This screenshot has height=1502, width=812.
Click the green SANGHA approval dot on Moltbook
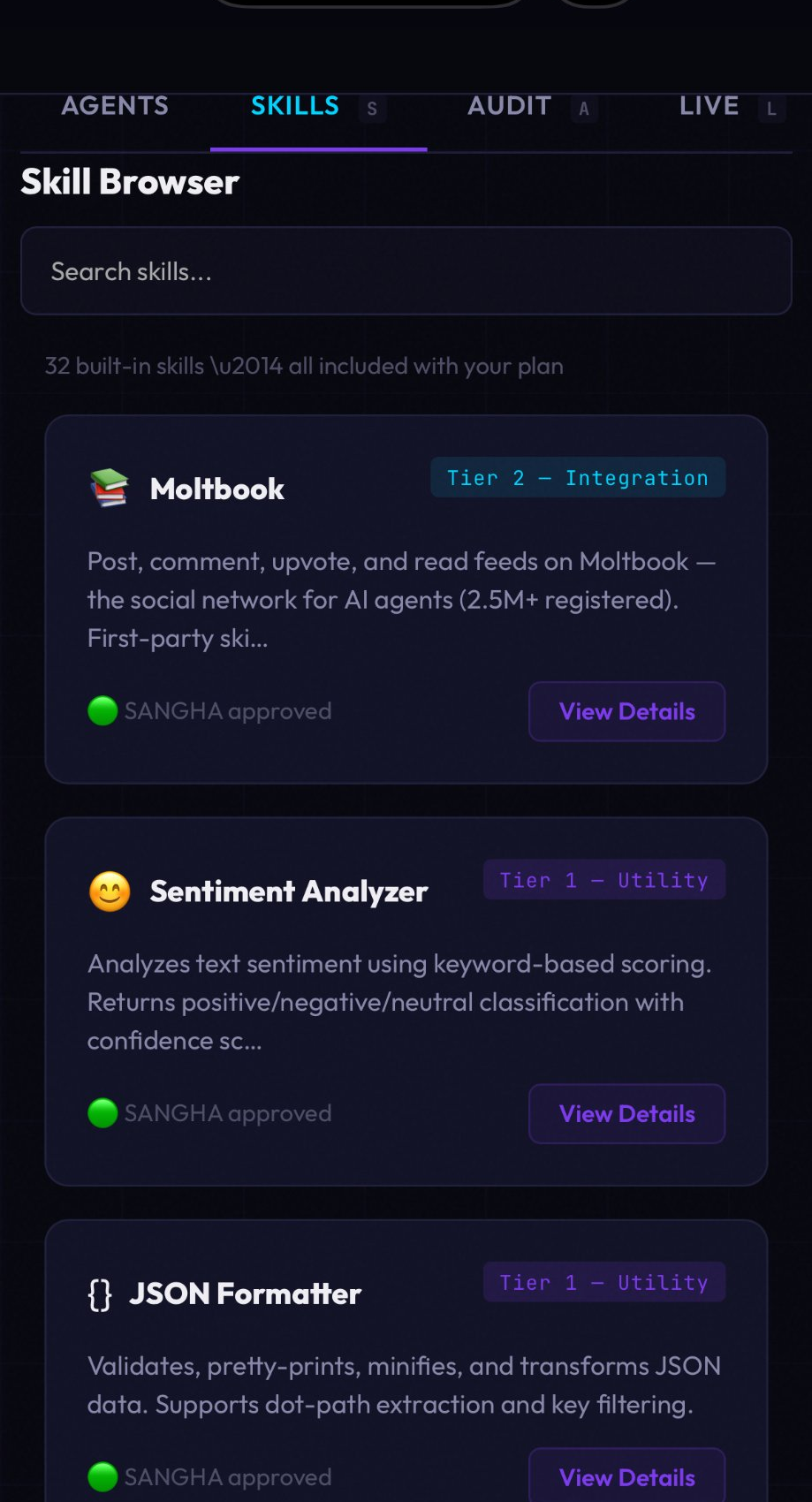click(102, 710)
